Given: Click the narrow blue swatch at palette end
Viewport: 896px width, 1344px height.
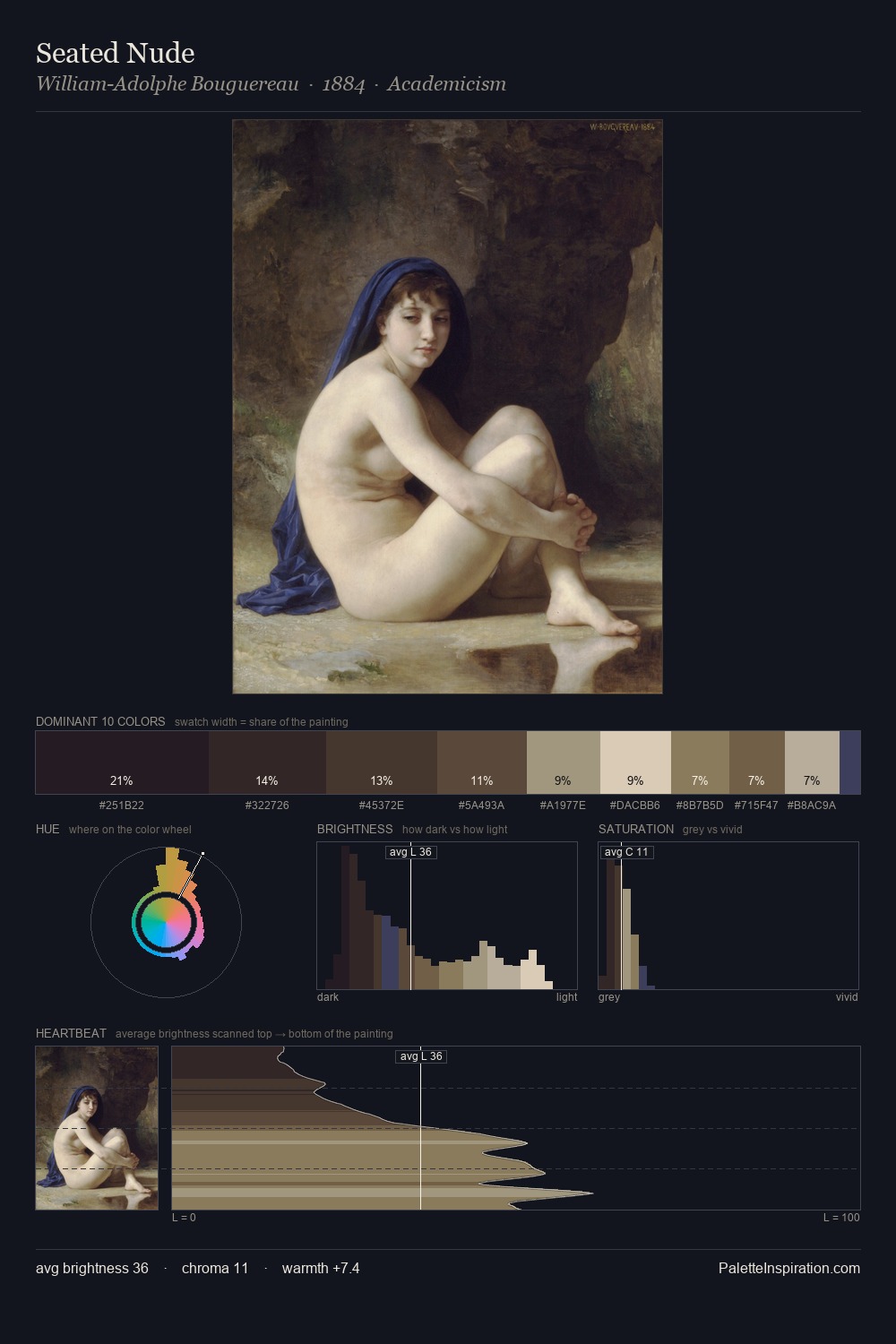Looking at the screenshot, I should (x=849, y=762).
